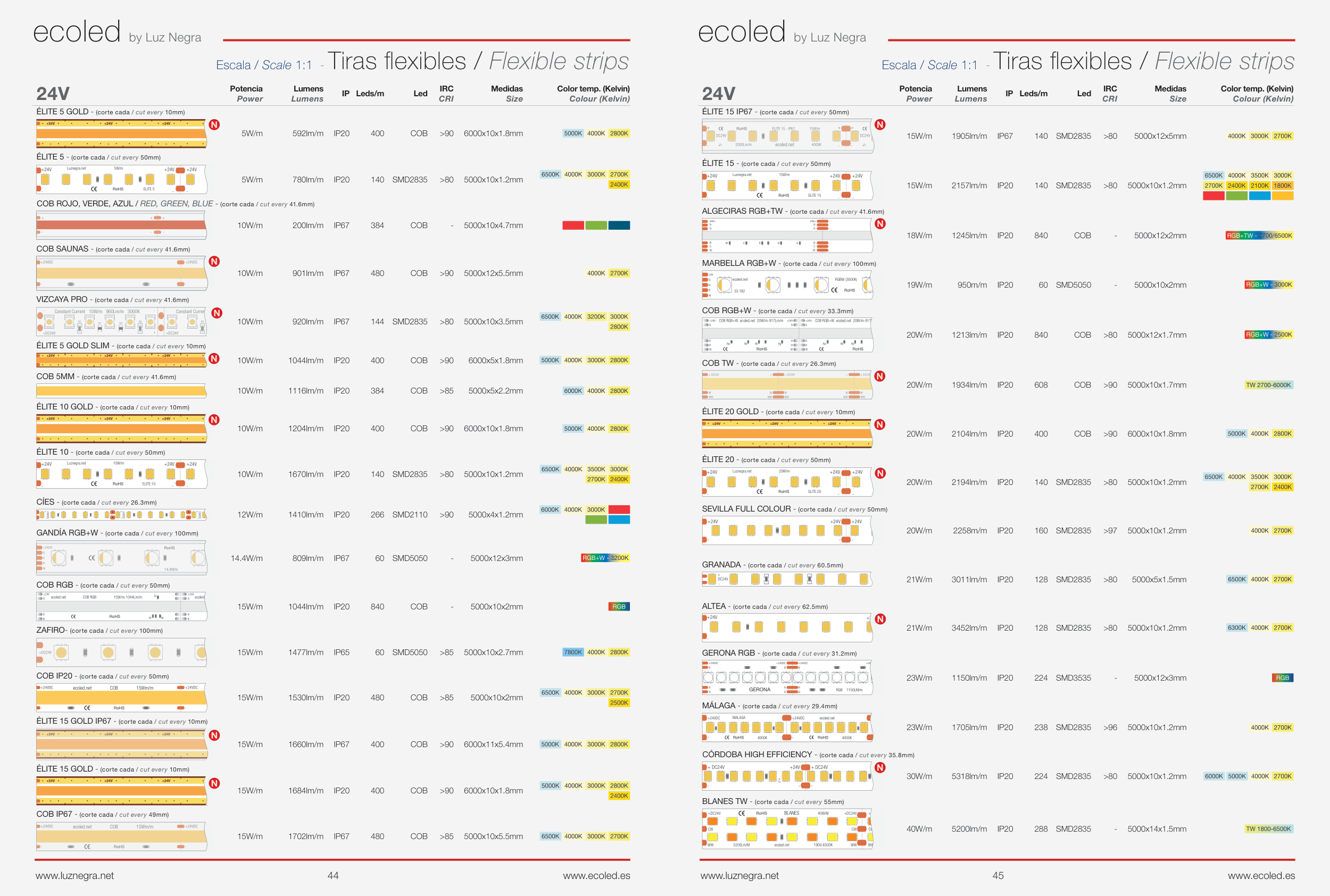The image size is (1330, 896).
Task: Click the RGB colour tag in the COB RGB row
Action: (618, 606)
